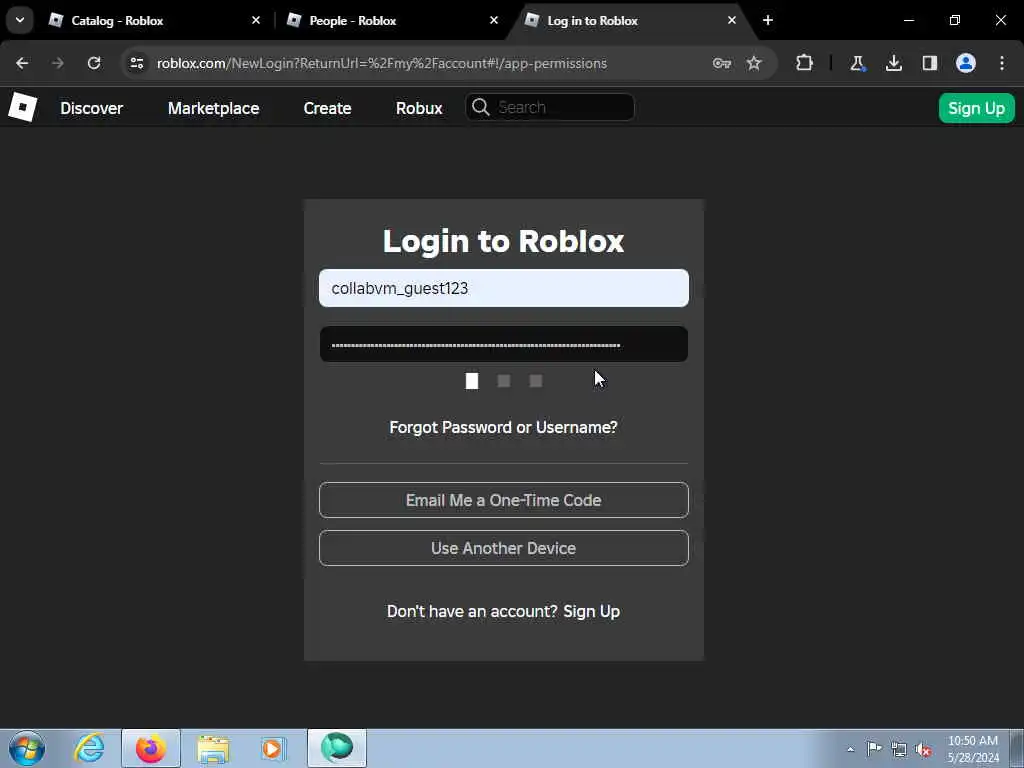Screen dimensions: 1024x768
Task: Open the saved passwords key icon
Action: pos(722,63)
